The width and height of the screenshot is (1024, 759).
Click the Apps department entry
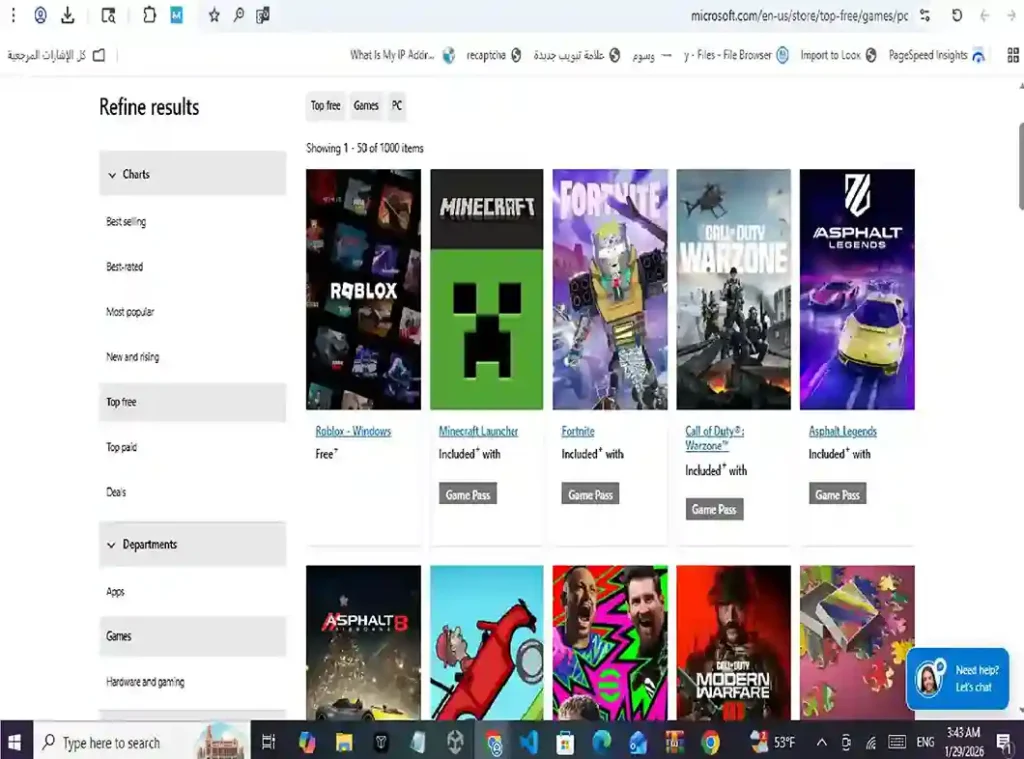114,591
